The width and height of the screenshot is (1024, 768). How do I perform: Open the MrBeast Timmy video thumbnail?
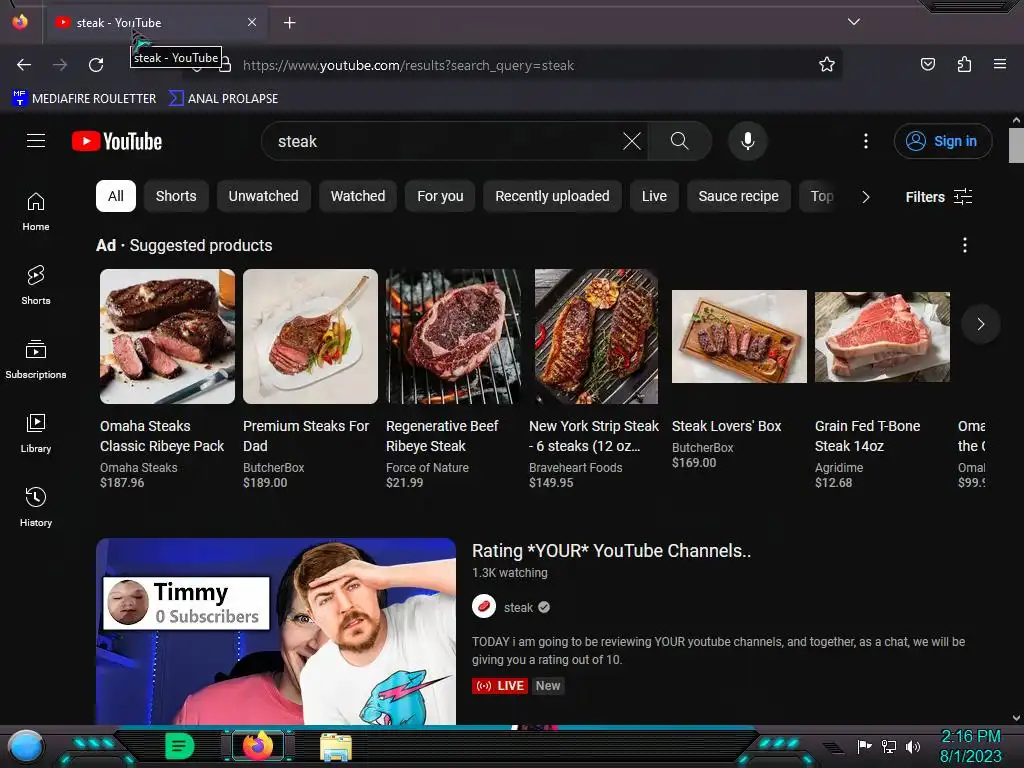tap(276, 631)
